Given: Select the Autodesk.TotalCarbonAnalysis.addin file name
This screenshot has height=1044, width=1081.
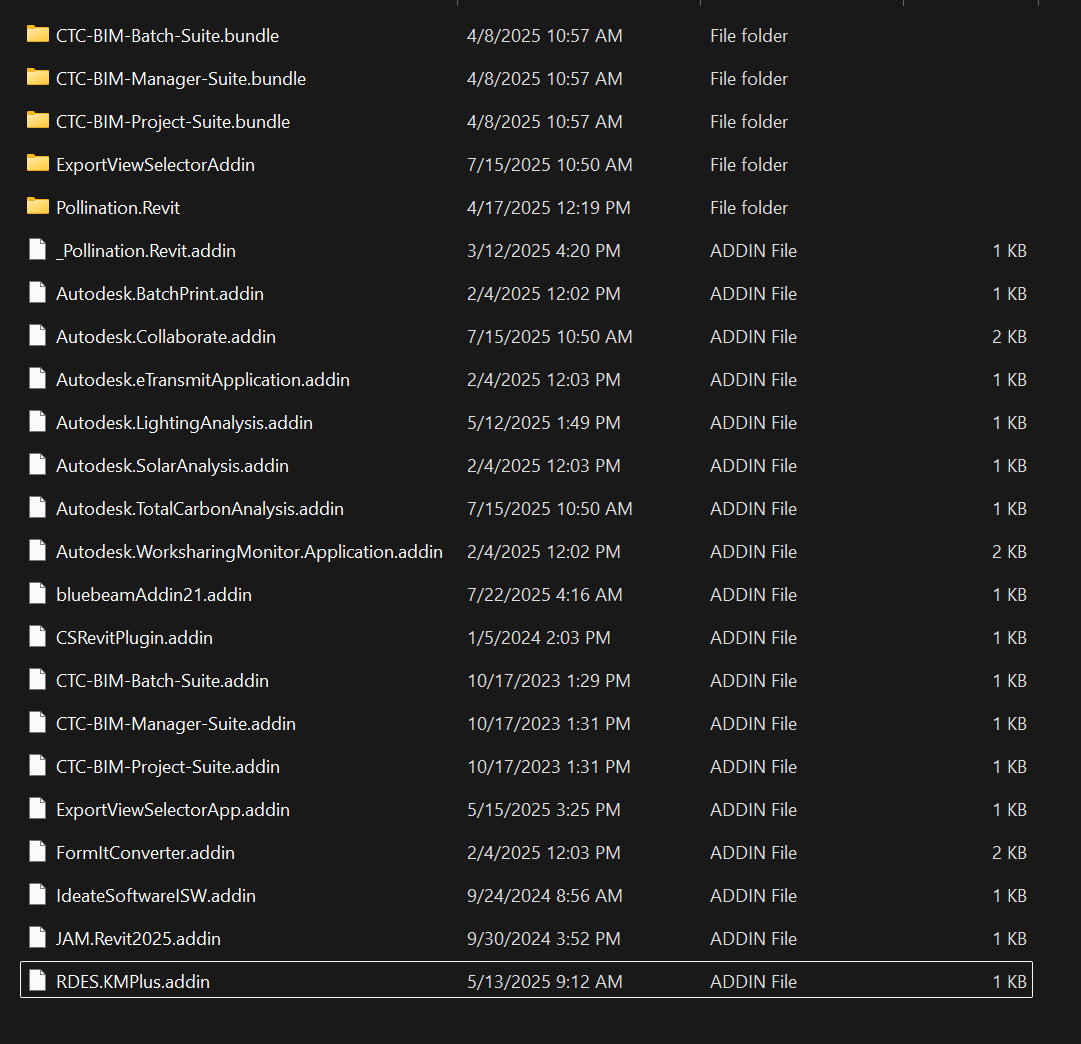Looking at the screenshot, I should 200,509.
